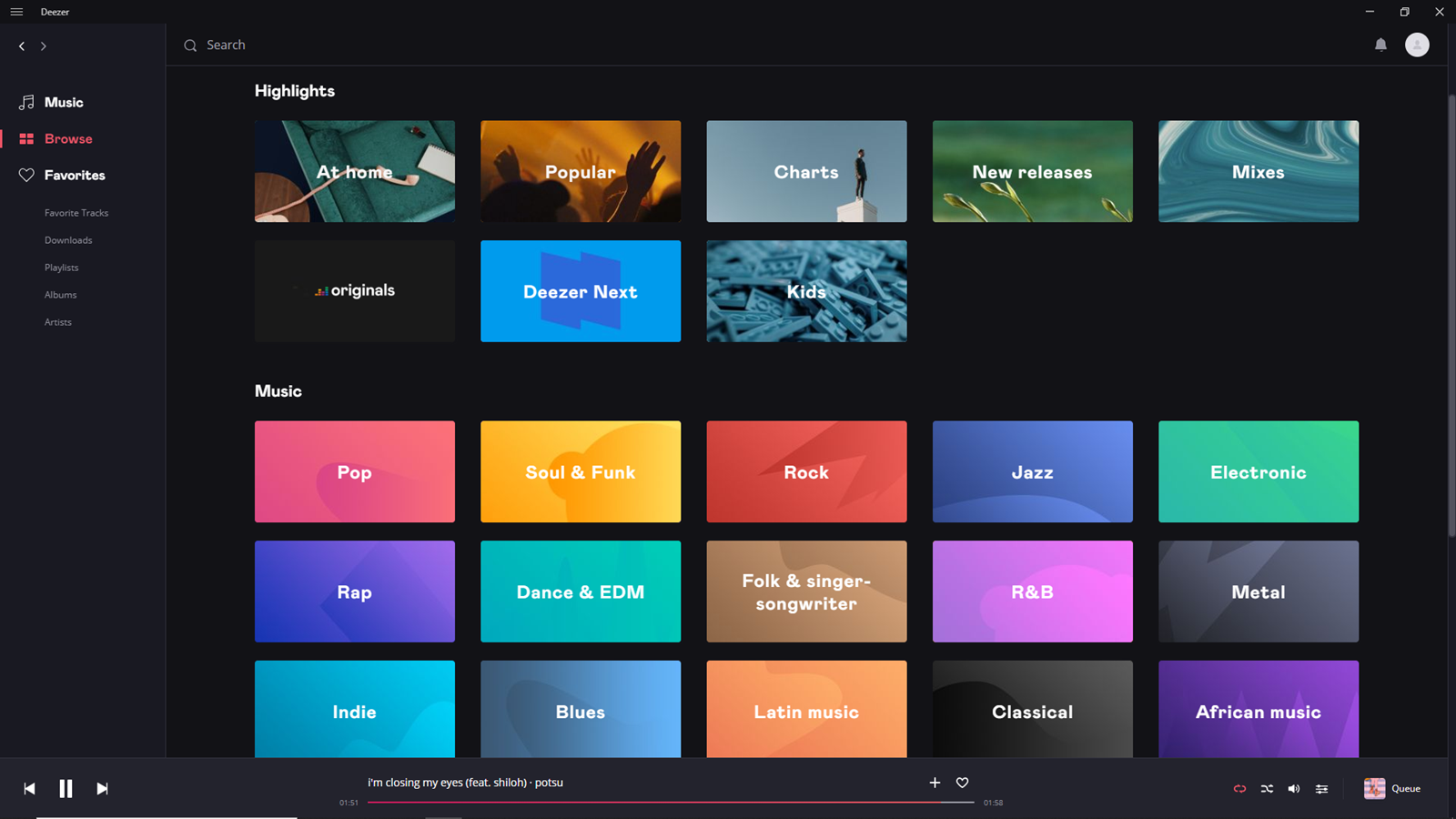Viewport: 1456px width, 819px height.
Task: Click the notifications bell icon
Action: 1380,45
